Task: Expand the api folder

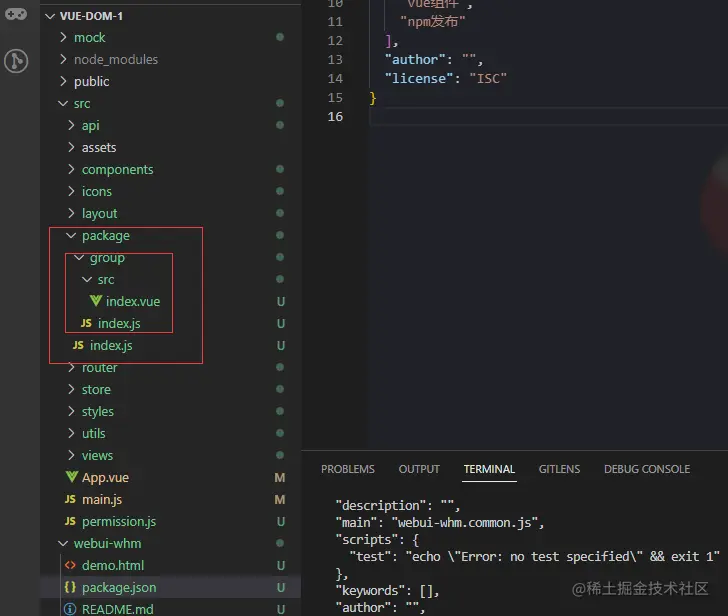Action: point(71,125)
